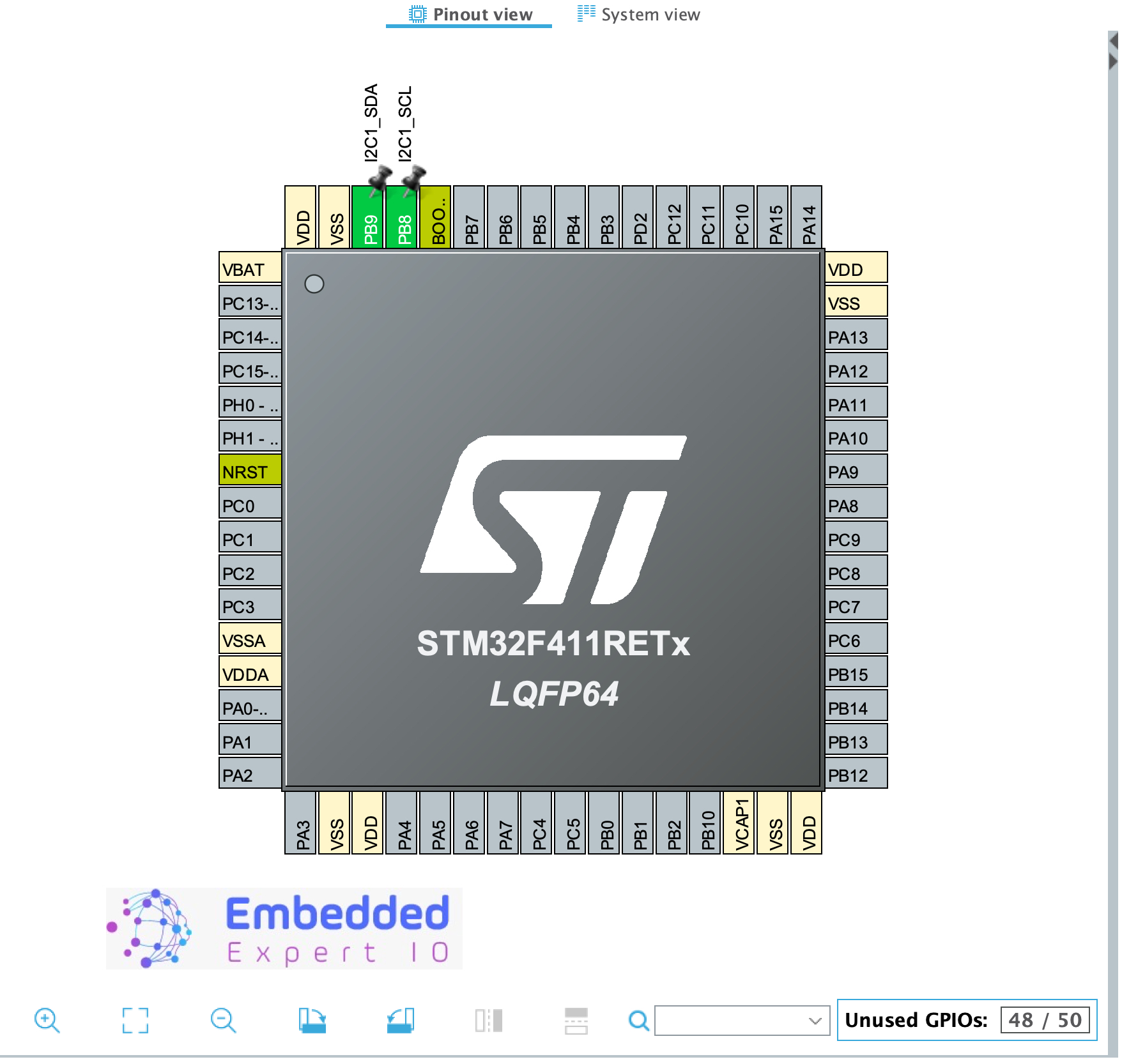1122x1064 pixels.
Task: Click the chip icon next to Pinout view
Action: pos(416,13)
